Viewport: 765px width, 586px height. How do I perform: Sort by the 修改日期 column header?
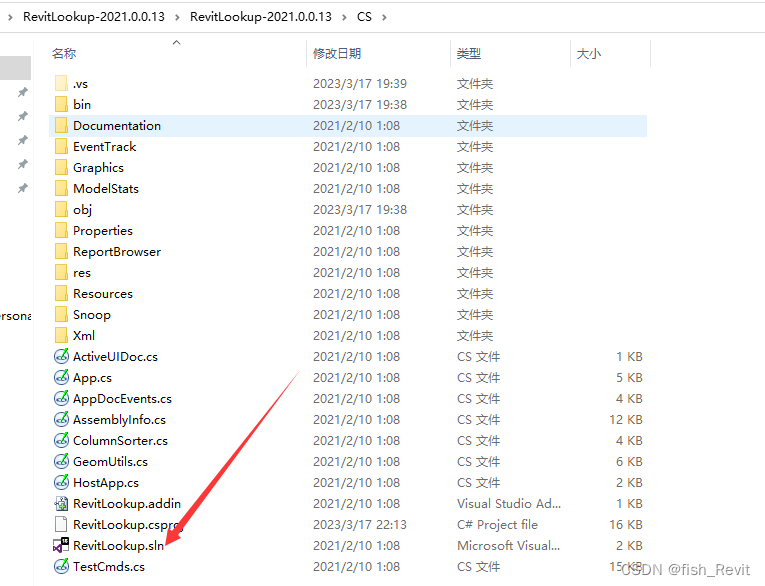pyautogui.click(x=337, y=54)
